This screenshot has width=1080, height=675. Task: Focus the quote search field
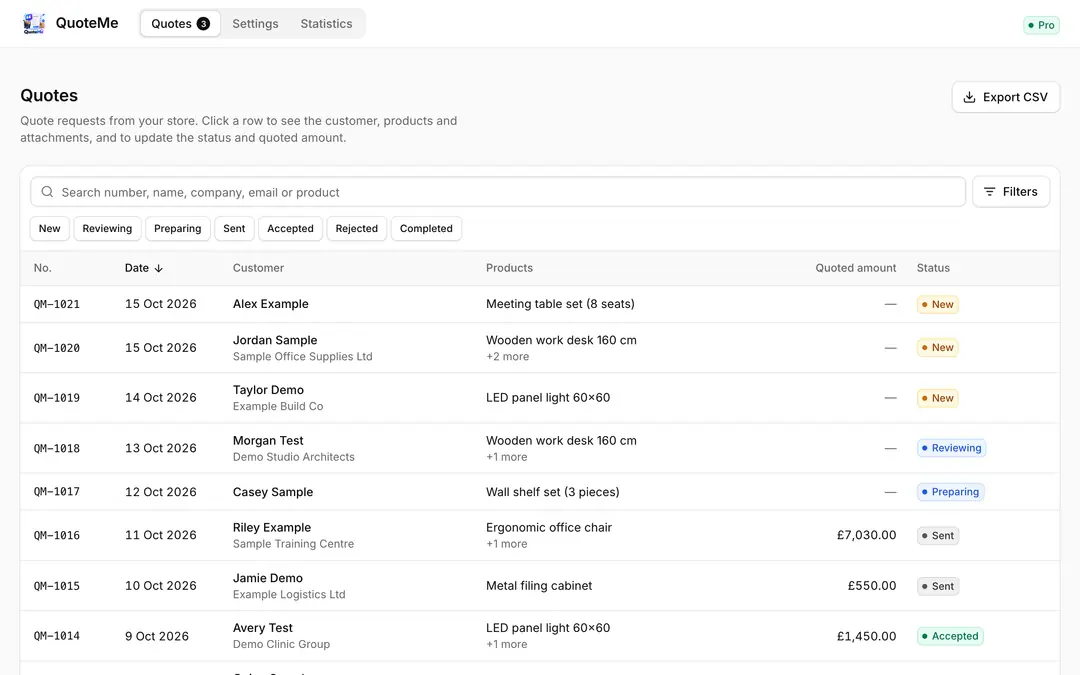tap(497, 192)
